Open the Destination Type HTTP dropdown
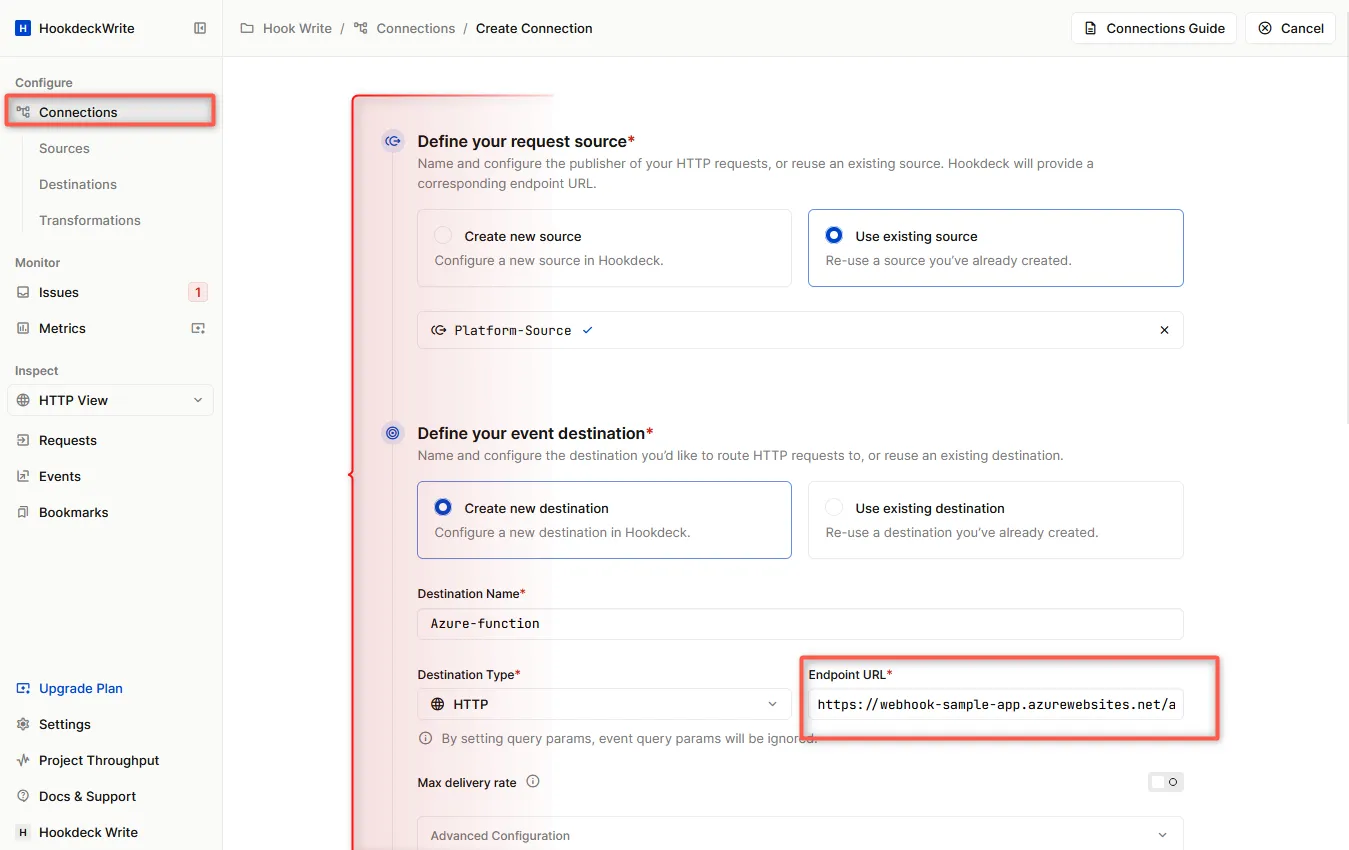This screenshot has width=1349, height=850. 604,704
